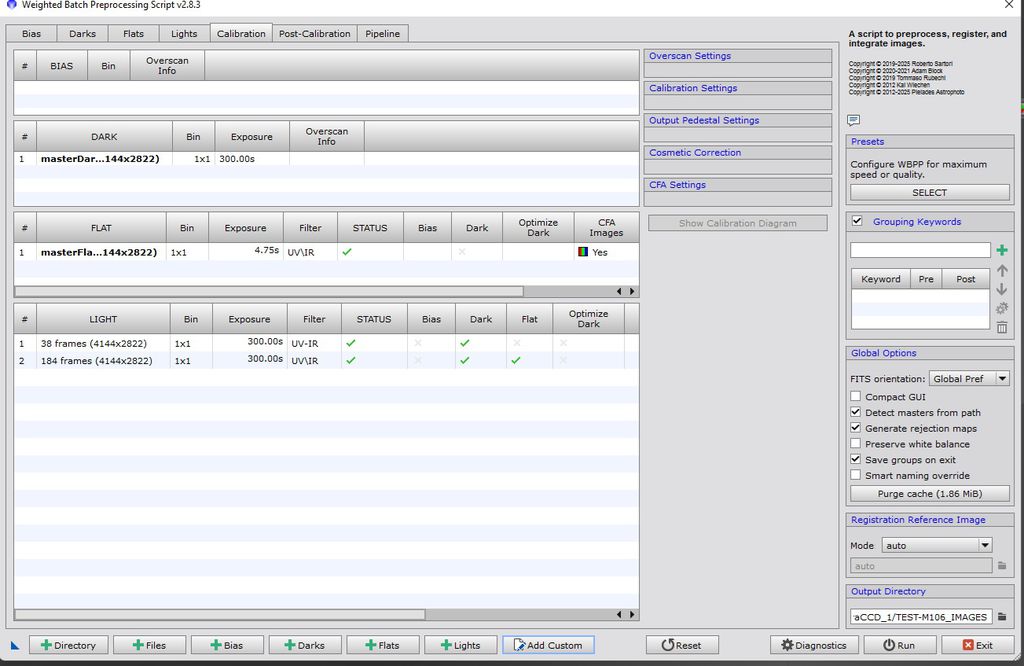The width and height of the screenshot is (1024, 666).
Task: Open Diagnostics
Action: click(814, 645)
